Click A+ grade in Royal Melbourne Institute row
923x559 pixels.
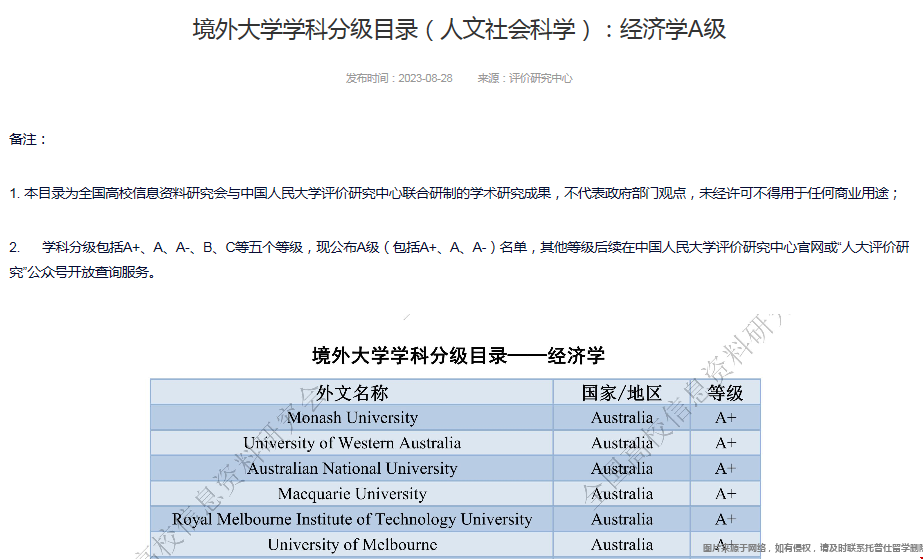725,519
